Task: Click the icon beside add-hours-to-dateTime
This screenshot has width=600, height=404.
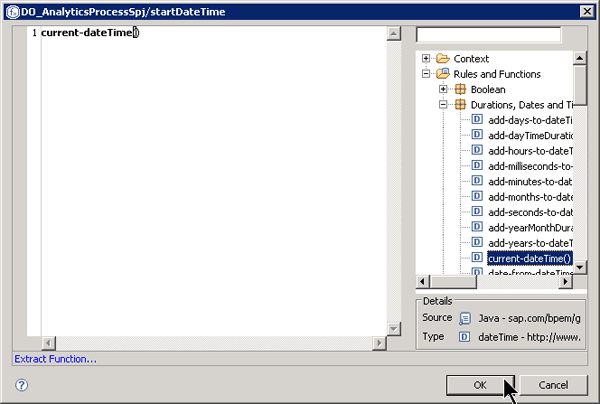Action: 477,150
